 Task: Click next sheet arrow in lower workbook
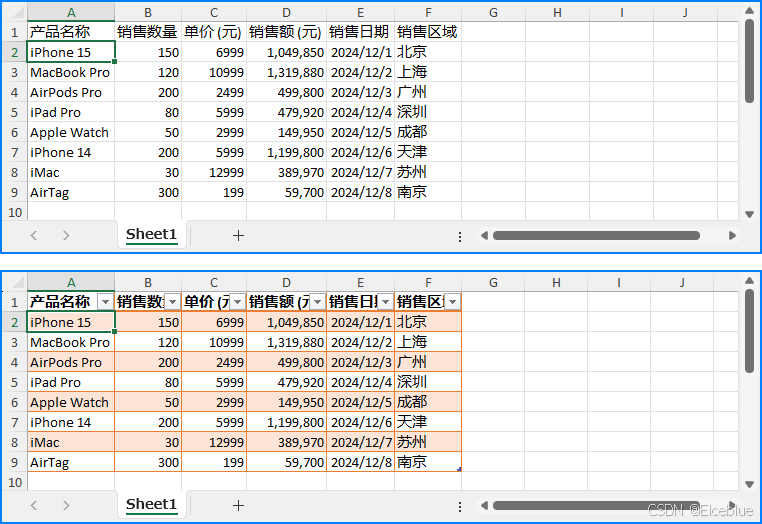click(x=66, y=506)
